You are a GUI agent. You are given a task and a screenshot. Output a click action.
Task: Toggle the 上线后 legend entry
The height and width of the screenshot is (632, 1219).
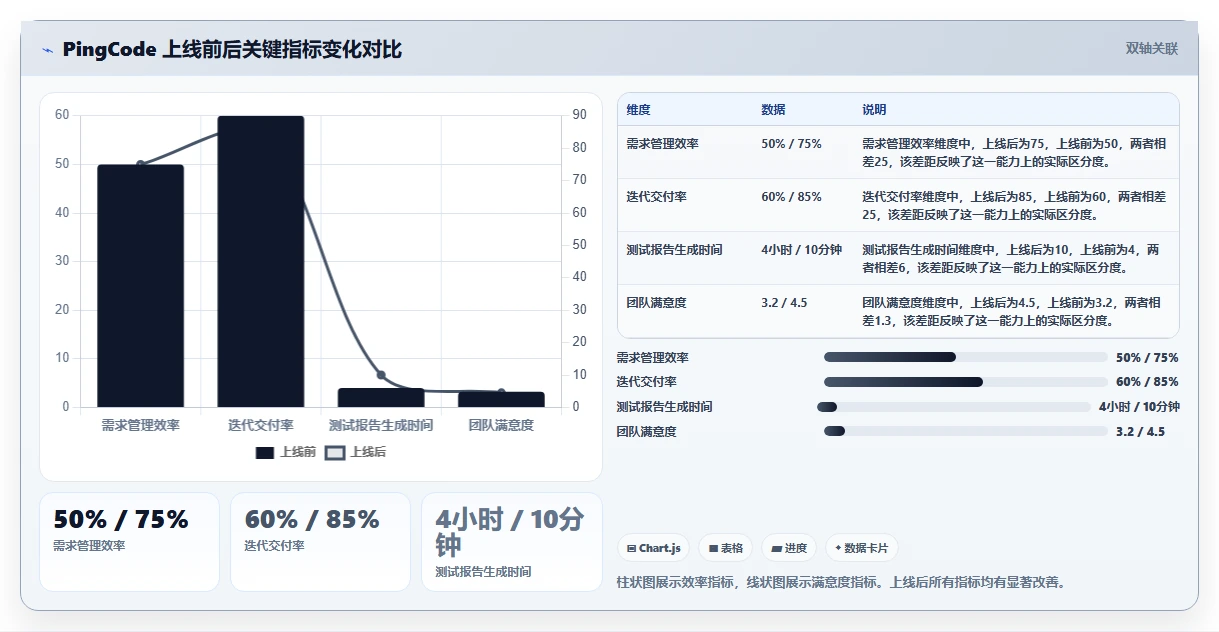pos(355,452)
